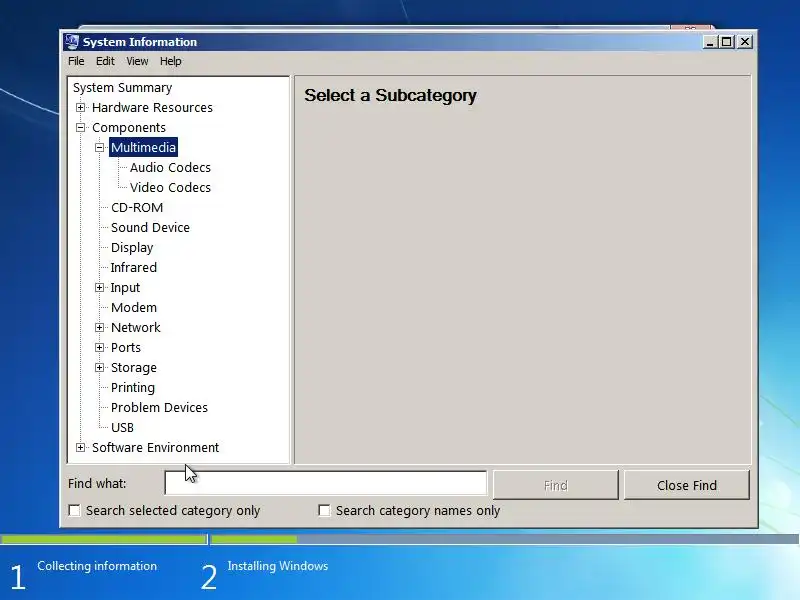Select the Hardware Resources tree item
800x600 pixels.
(152, 108)
